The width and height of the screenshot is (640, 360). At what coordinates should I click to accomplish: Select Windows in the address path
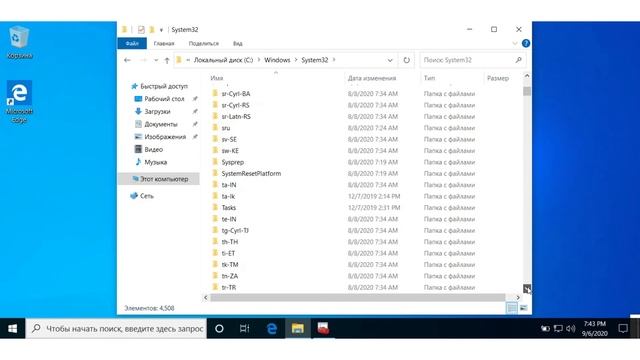[277, 60]
